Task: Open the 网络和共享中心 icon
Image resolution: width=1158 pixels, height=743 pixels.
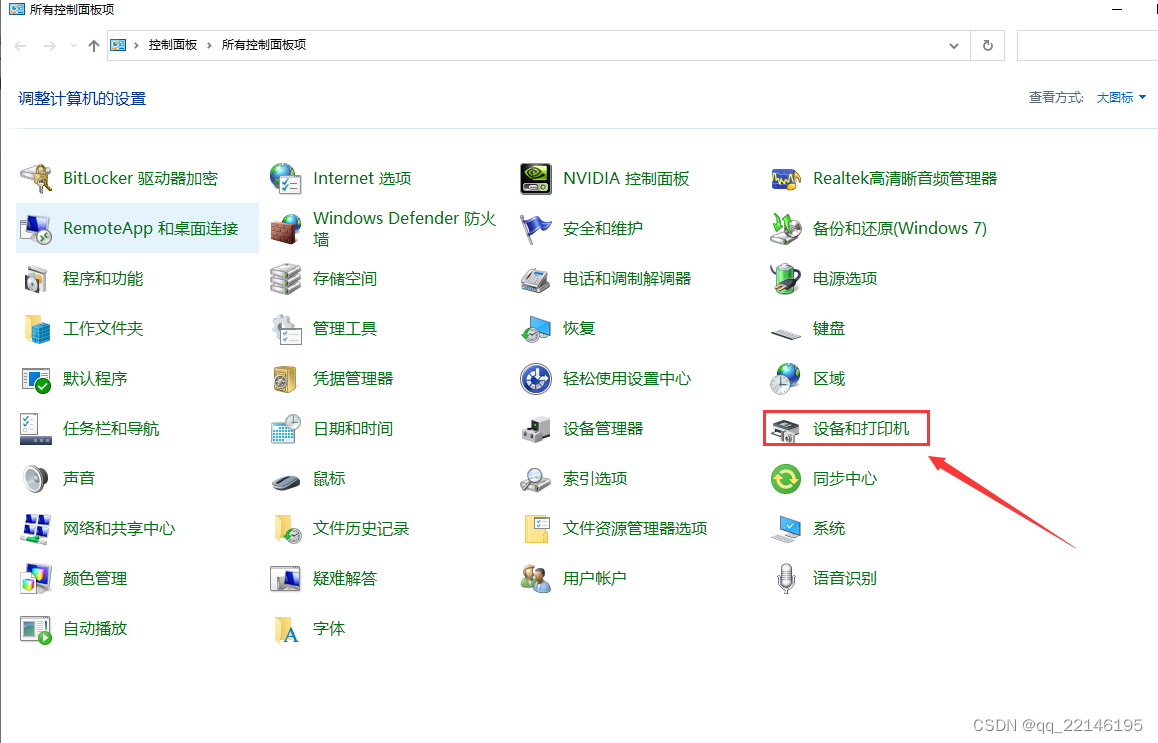Action: click(x=35, y=529)
